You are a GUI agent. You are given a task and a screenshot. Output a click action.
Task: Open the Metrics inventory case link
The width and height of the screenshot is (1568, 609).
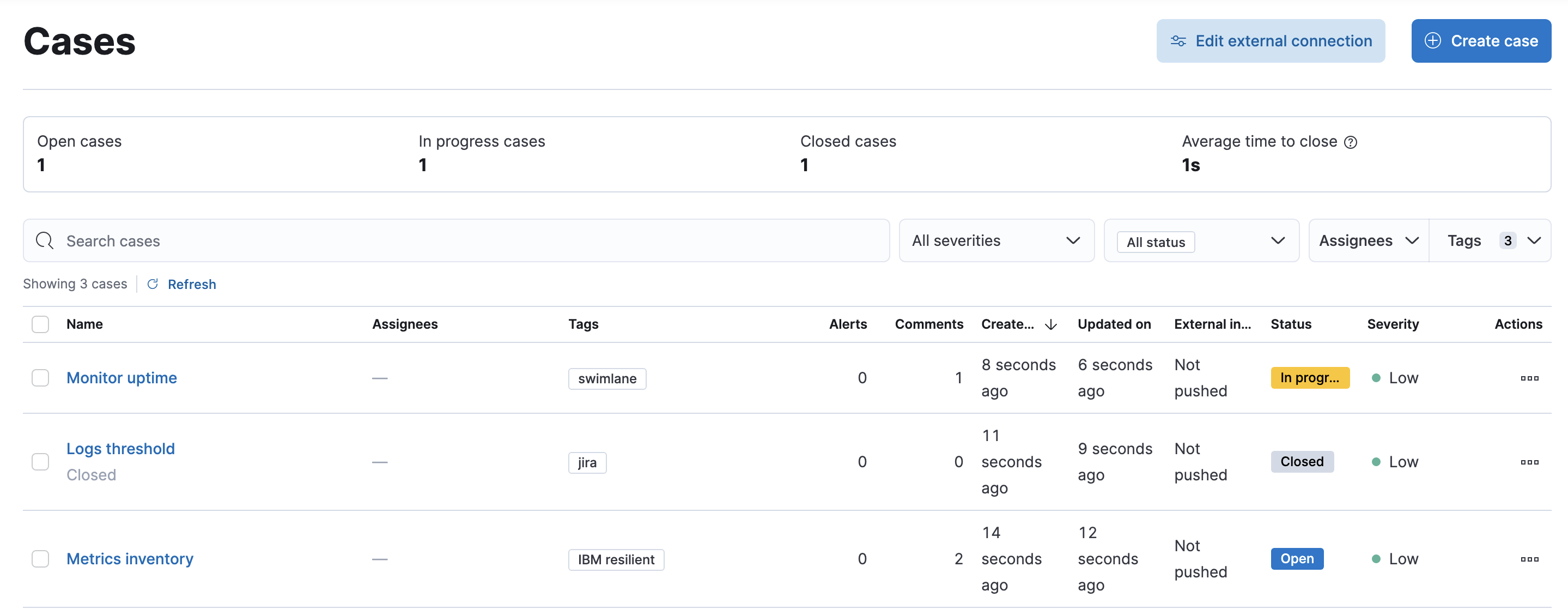130,559
